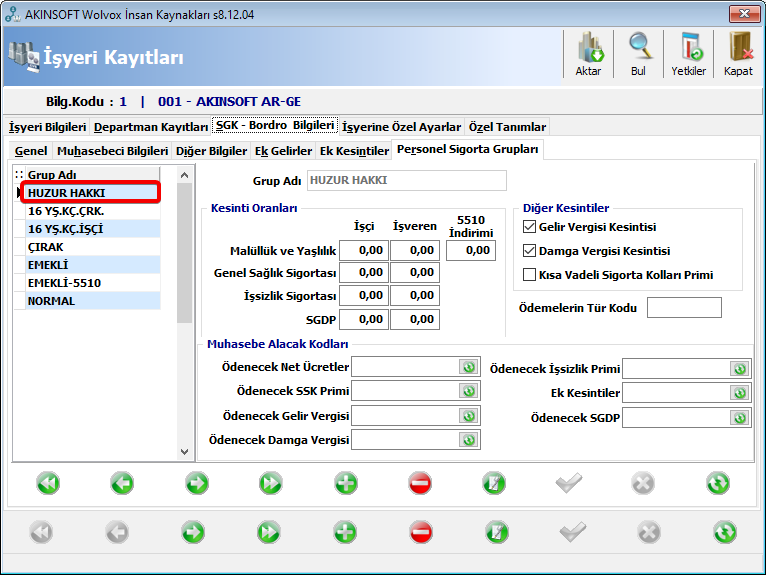Select EMEKLİ-5510 group row
766x575 pixels.
point(93,283)
